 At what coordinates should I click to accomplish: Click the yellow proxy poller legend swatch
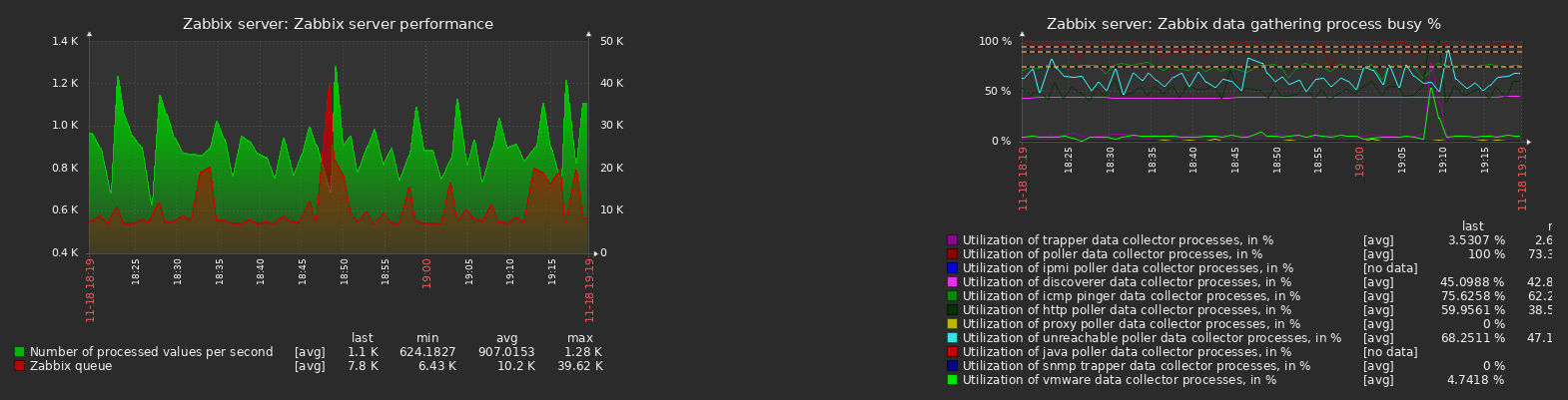click(952, 324)
